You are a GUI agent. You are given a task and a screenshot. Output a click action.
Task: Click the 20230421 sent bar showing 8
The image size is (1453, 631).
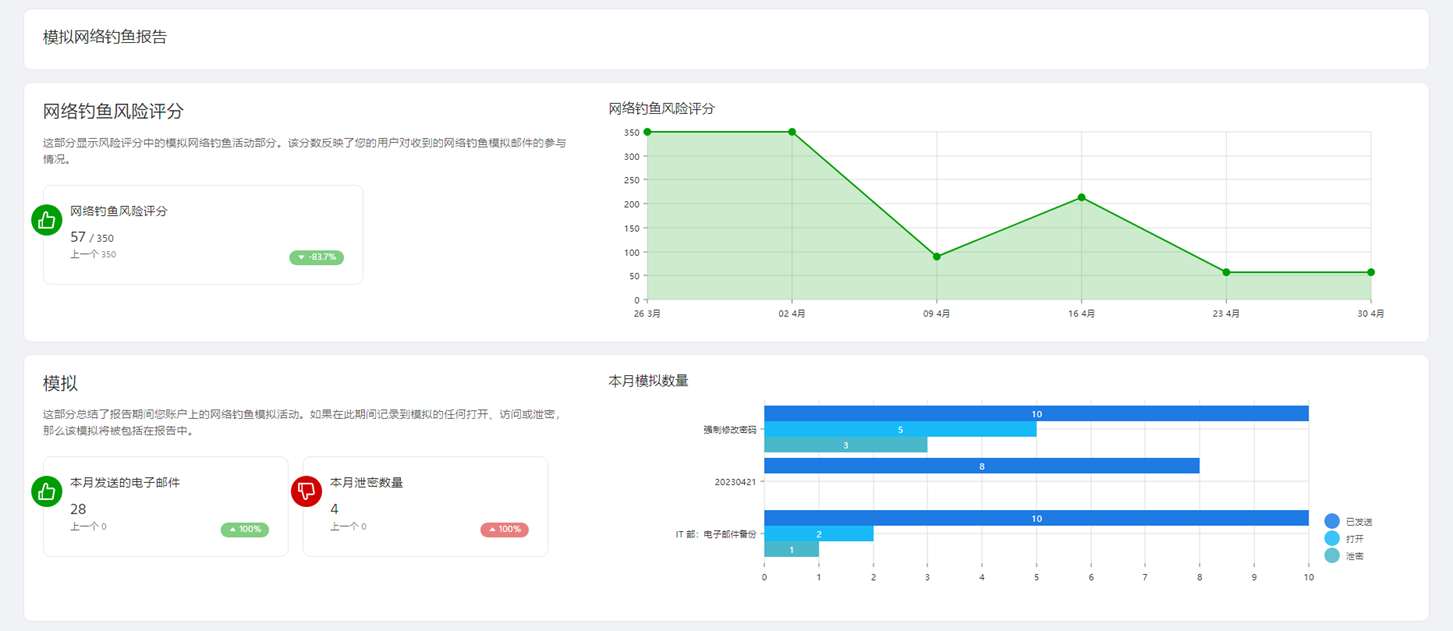[981, 466]
